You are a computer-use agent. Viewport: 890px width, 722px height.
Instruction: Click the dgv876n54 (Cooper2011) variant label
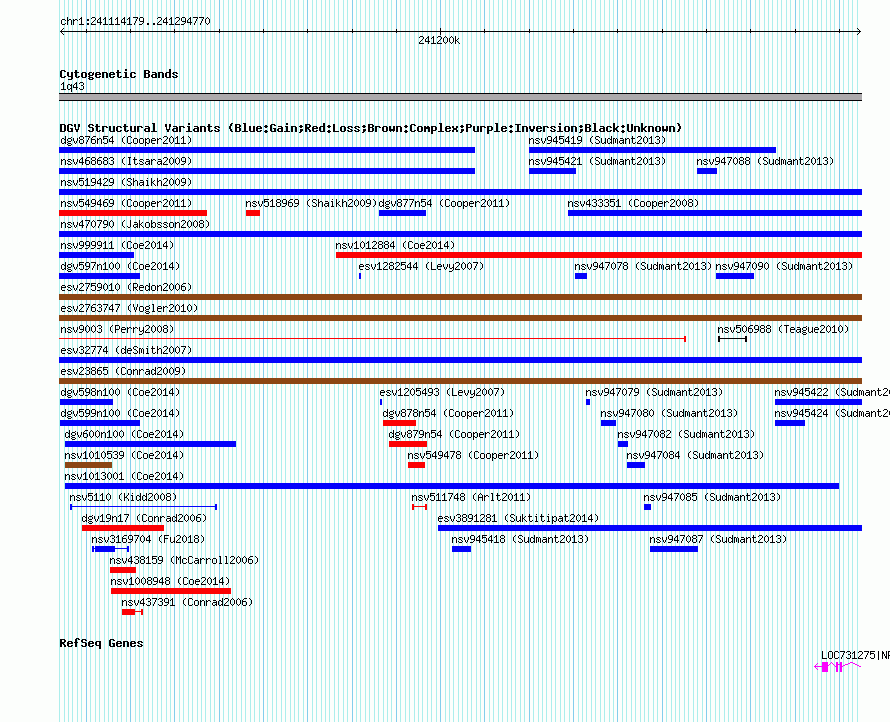[126, 140]
